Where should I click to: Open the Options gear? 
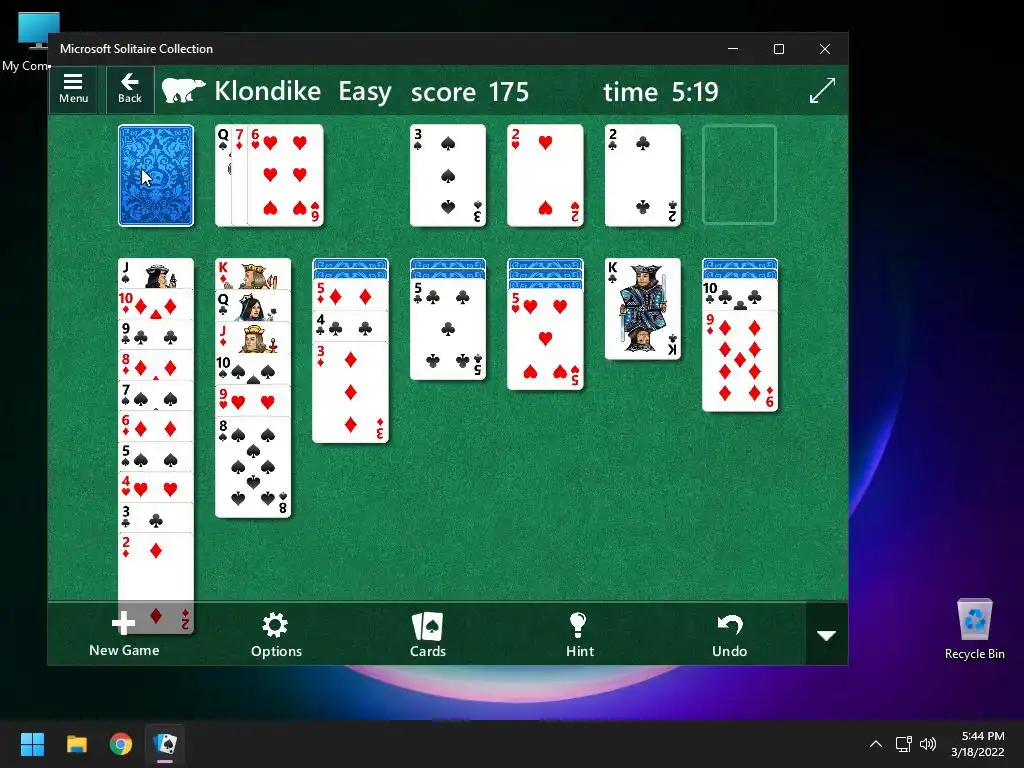coord(276,634)
